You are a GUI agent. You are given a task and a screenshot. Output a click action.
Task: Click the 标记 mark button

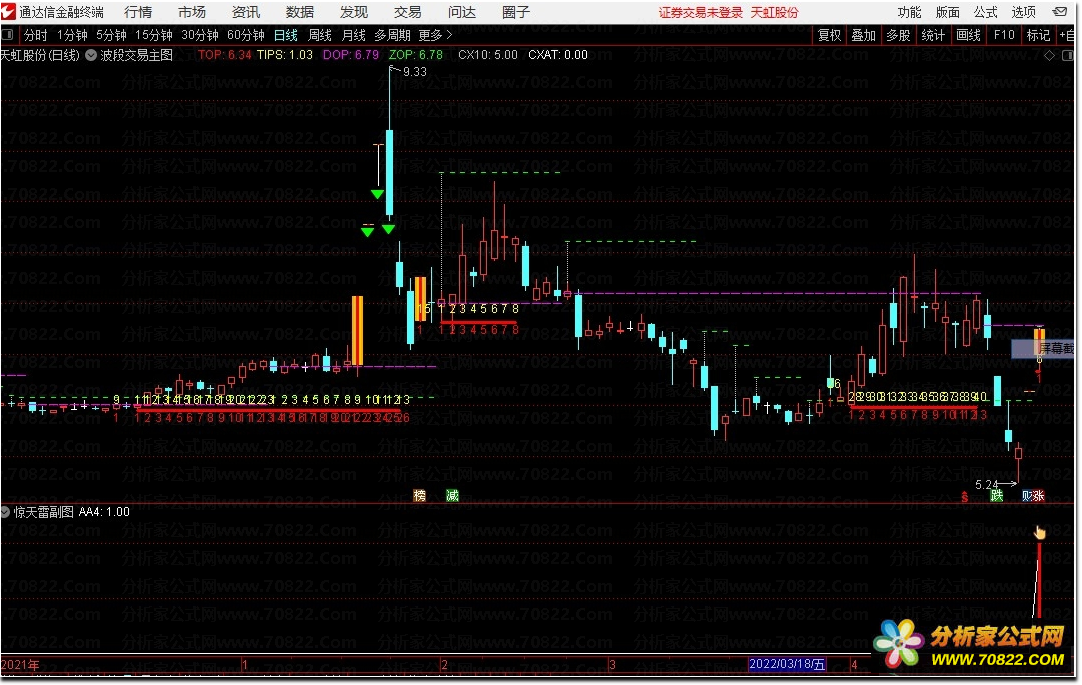click(x=1038, y=34)
